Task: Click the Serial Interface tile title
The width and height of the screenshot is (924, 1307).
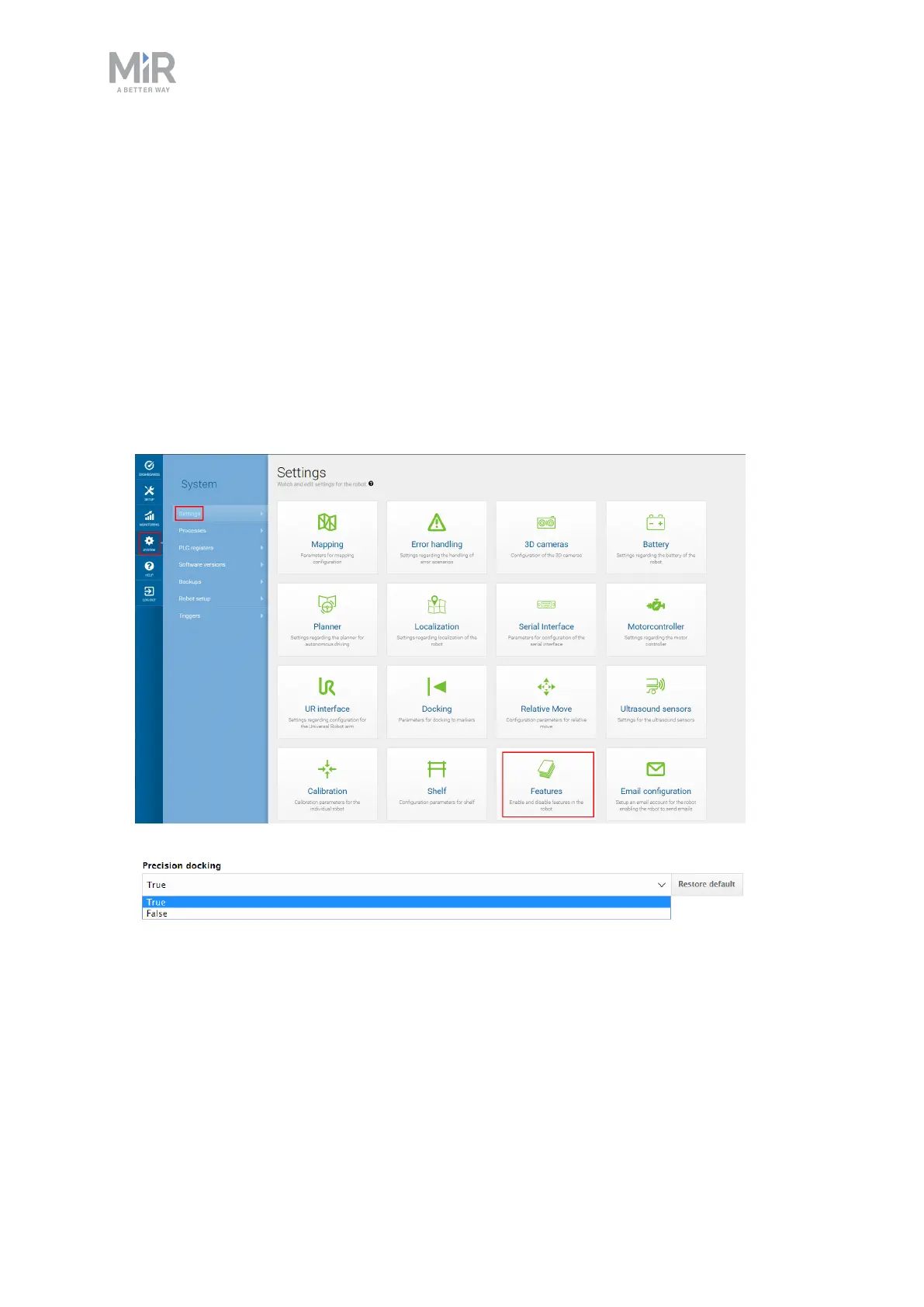Action: point(546,627)
